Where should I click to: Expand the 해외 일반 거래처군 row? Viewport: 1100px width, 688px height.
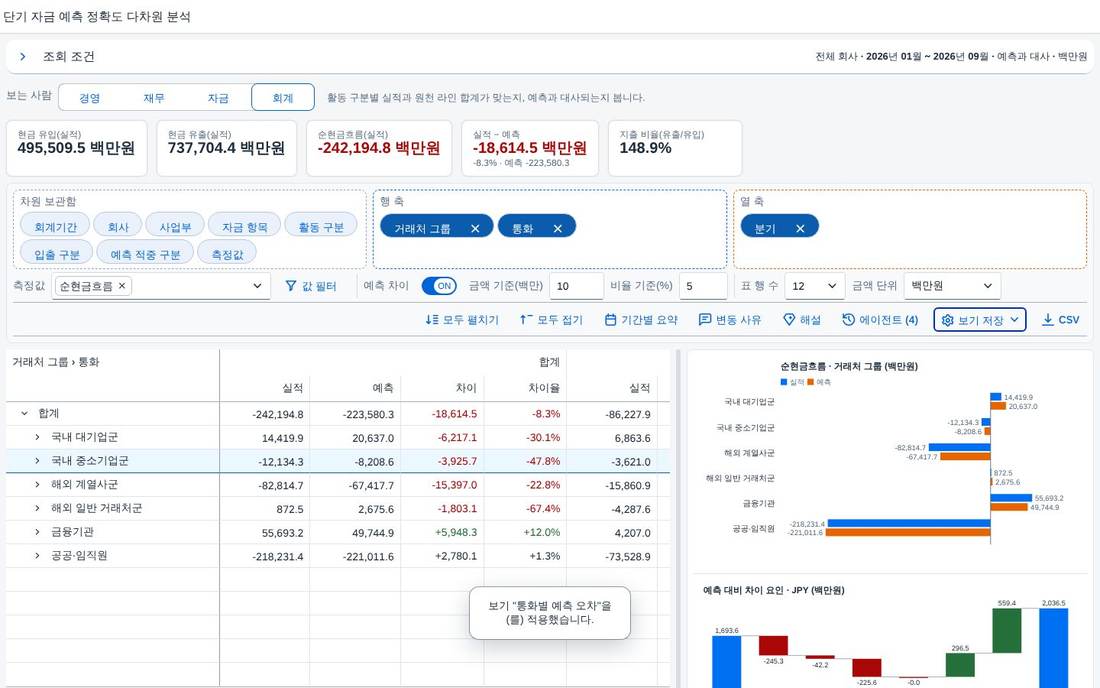(x=37, y=508)
